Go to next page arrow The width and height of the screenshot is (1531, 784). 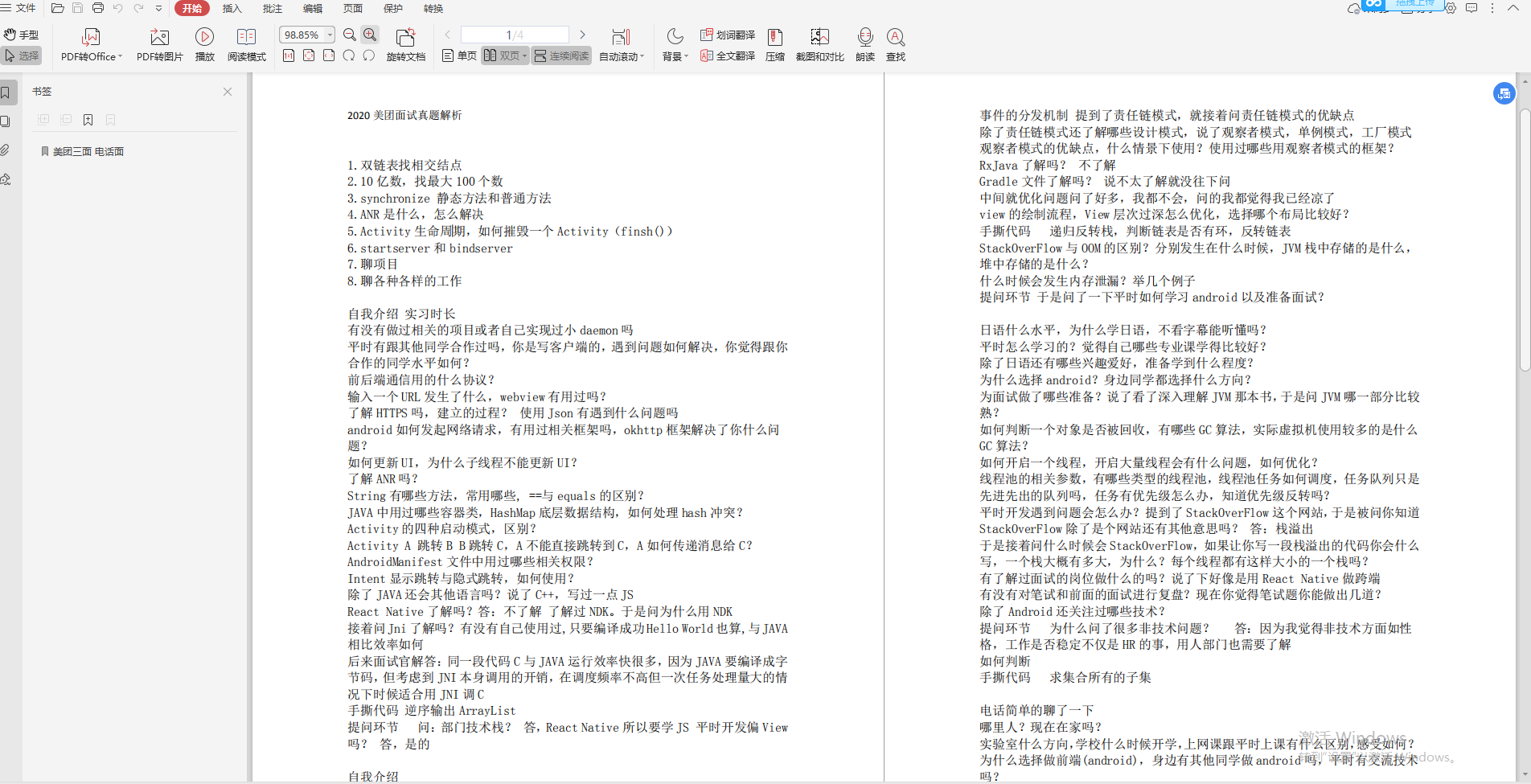tap(583, 35)
